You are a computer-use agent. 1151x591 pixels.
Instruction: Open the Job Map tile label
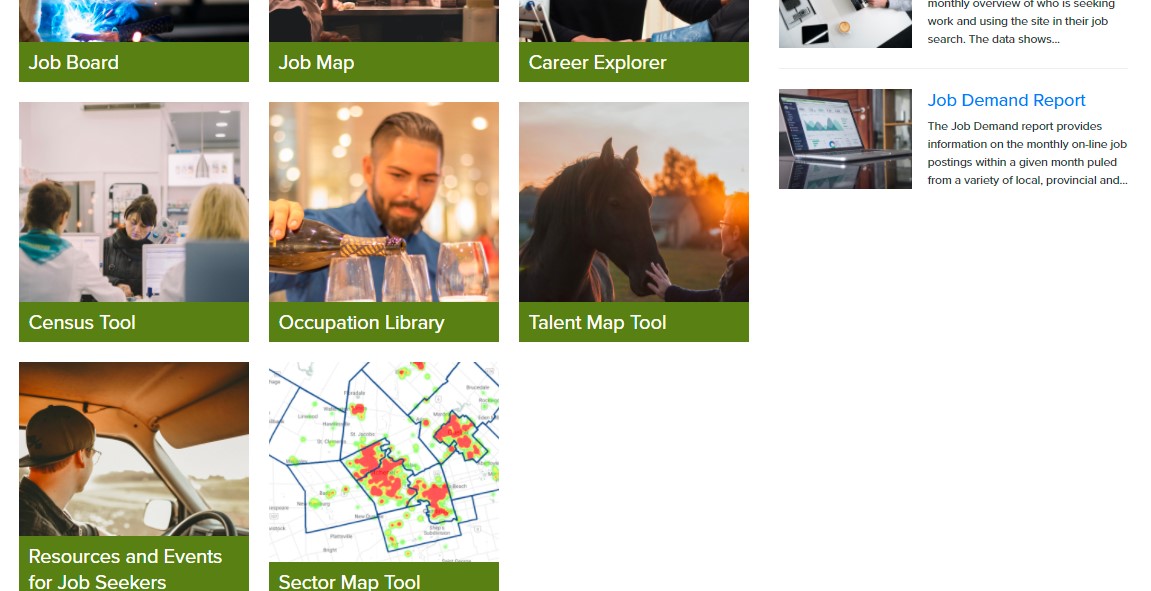pos(384,62)
